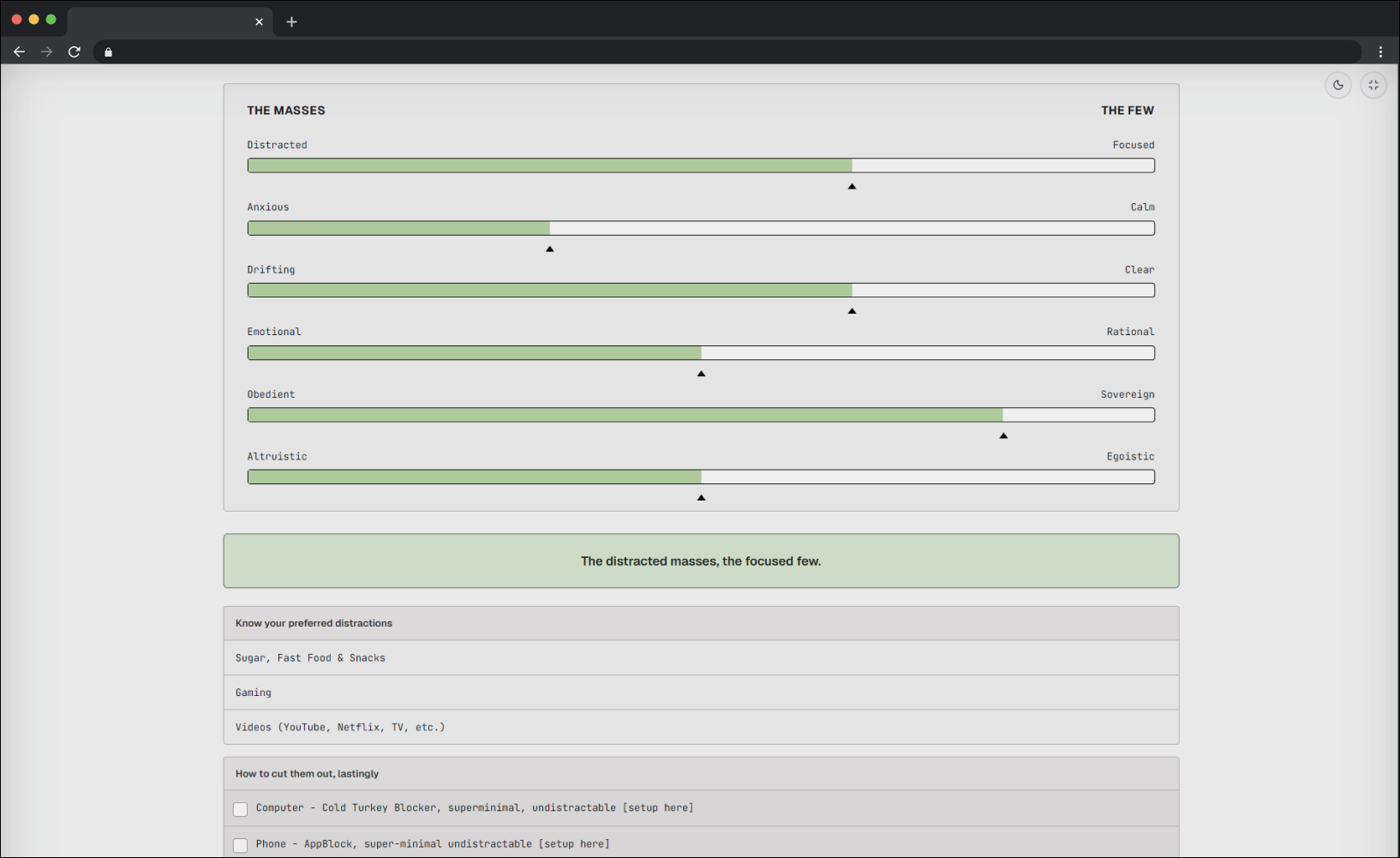1400x858 pixels.
Task: Click the browser forward arrow
Action: (x=46, y=51)
